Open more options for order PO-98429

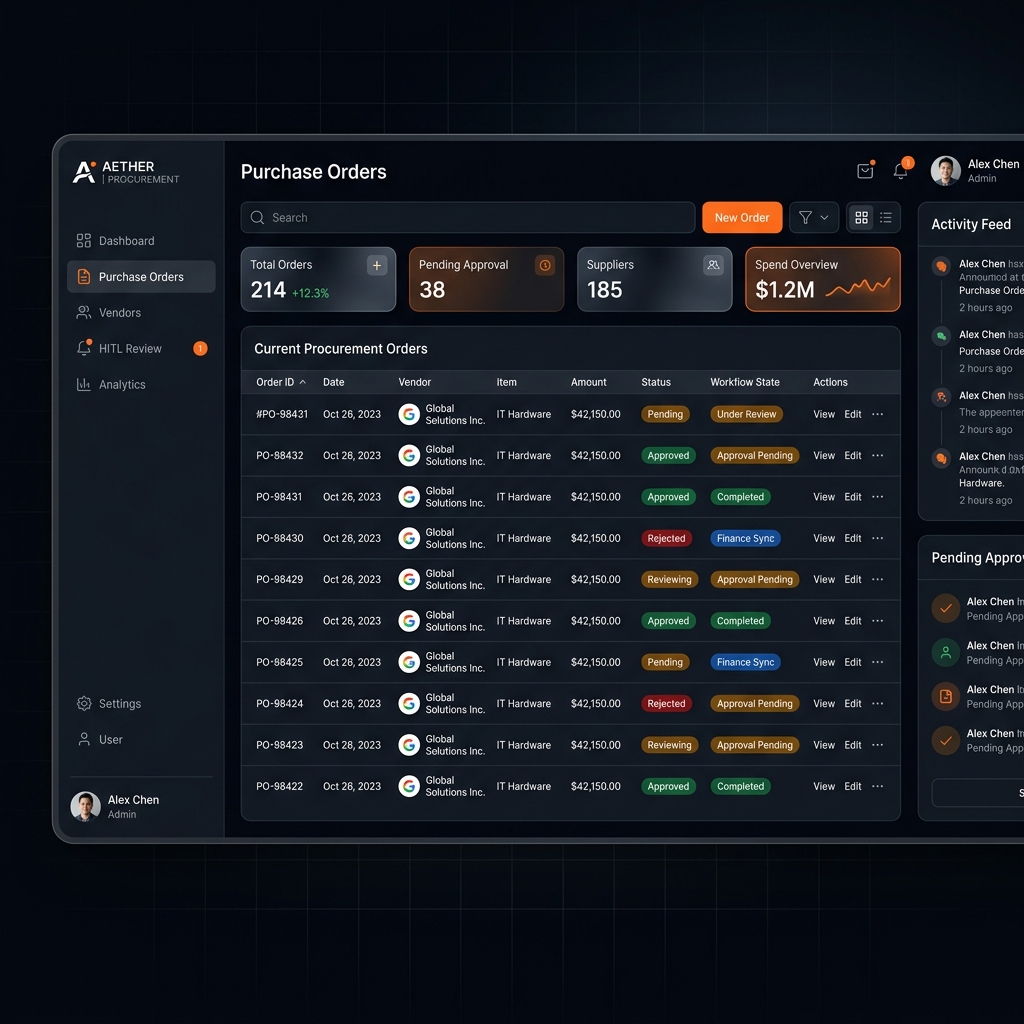pyautogui.click(x=877, y=579)
